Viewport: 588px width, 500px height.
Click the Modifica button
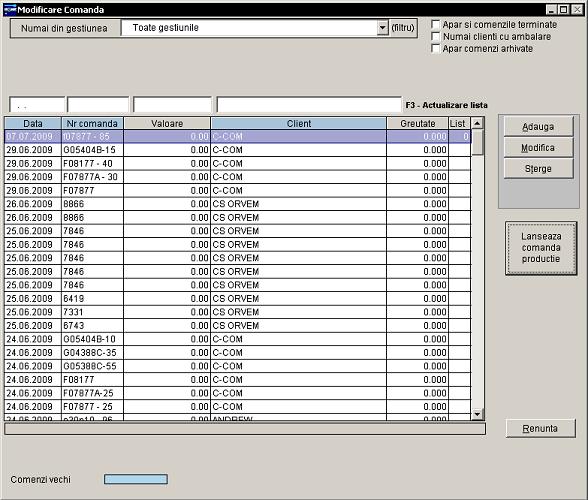tap(538, 148)
